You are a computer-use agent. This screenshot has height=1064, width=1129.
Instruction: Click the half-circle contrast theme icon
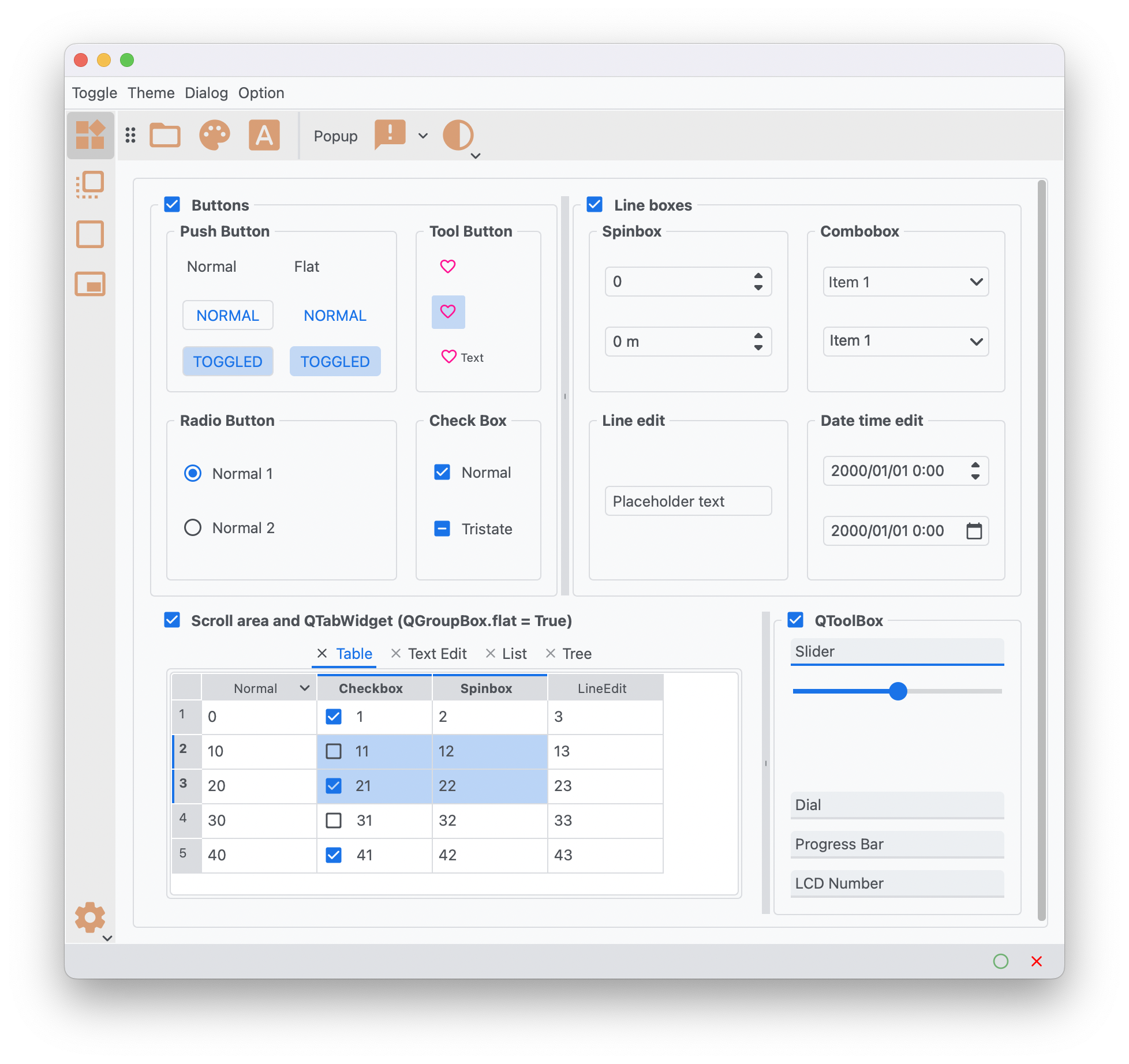click(458, 136)
